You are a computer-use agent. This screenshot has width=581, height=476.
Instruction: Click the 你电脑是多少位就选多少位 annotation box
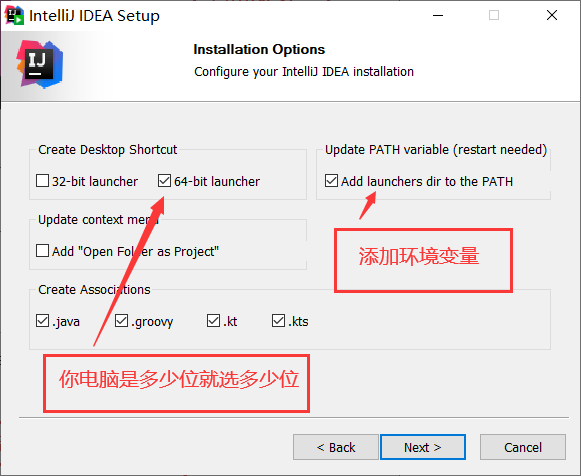point(176,383)
